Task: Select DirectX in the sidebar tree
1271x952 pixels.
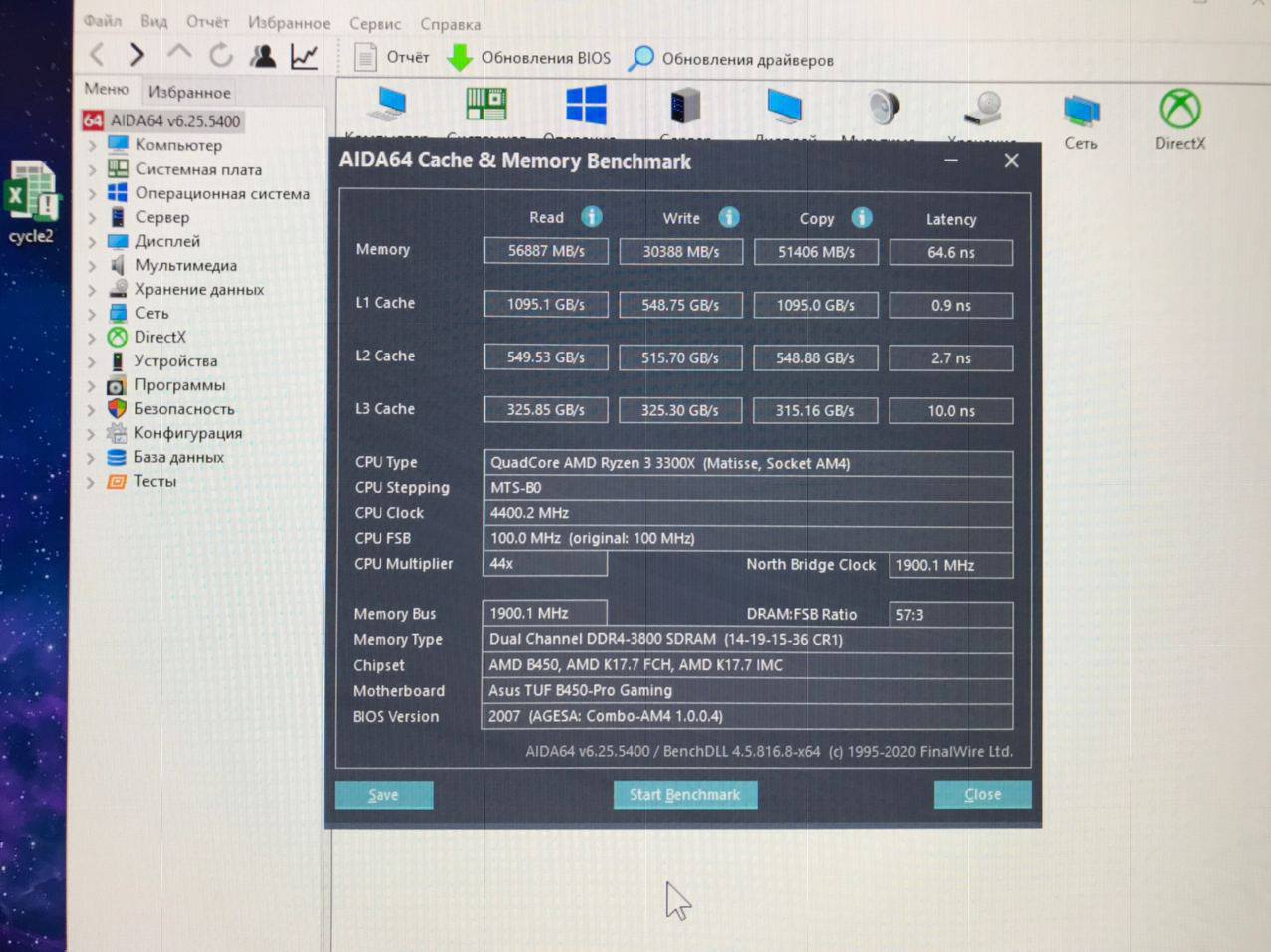Action: (x=160, y=337)
